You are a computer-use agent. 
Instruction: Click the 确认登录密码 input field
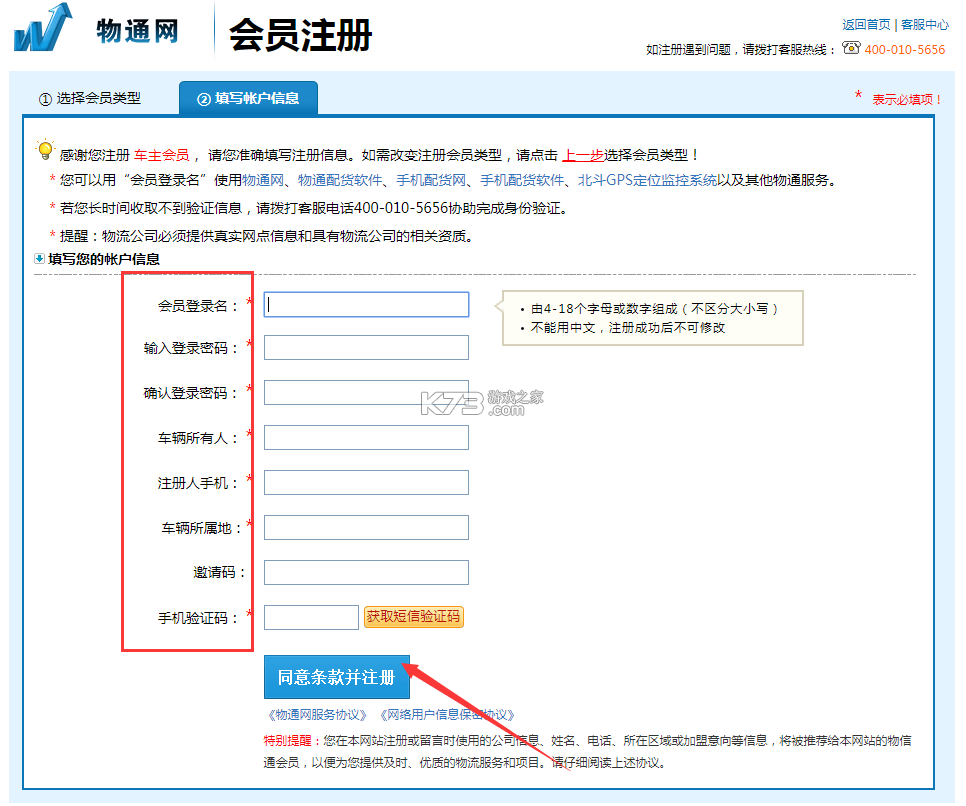[x=367, y=393]
